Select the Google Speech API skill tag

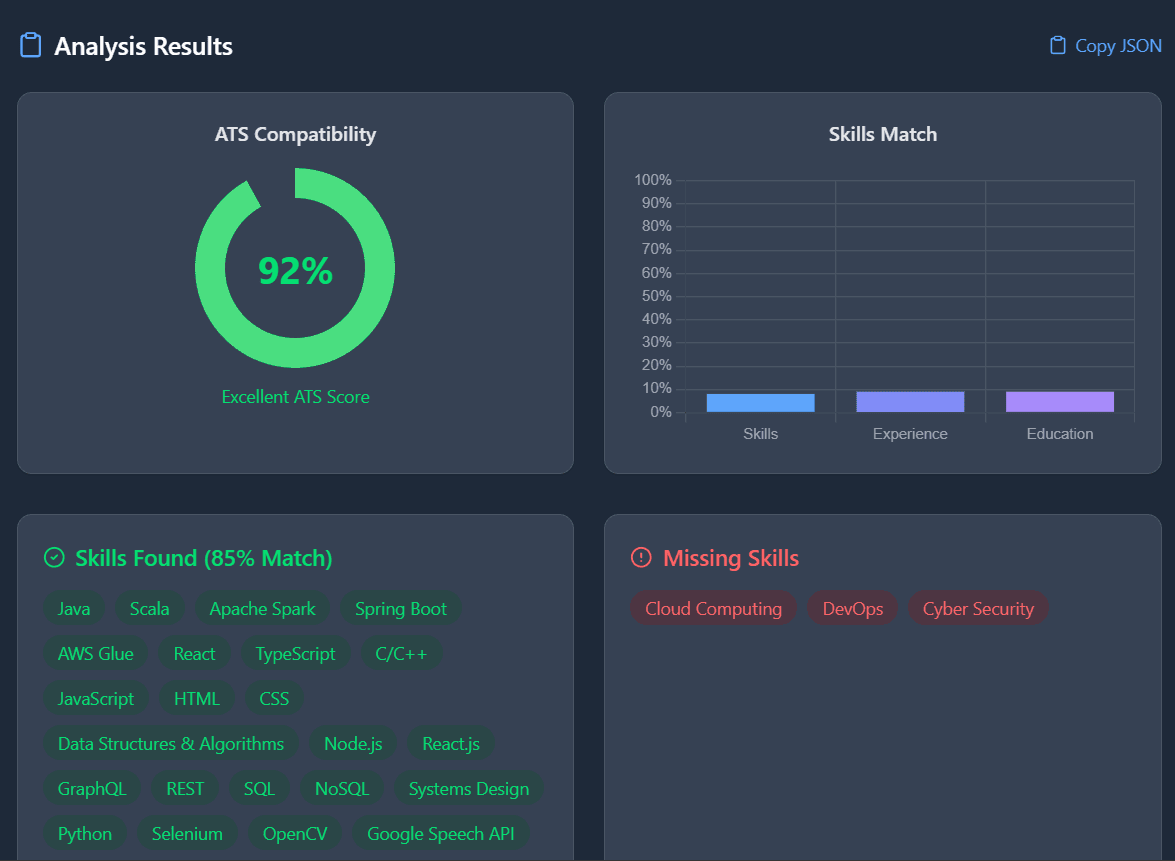coord(441,833)
